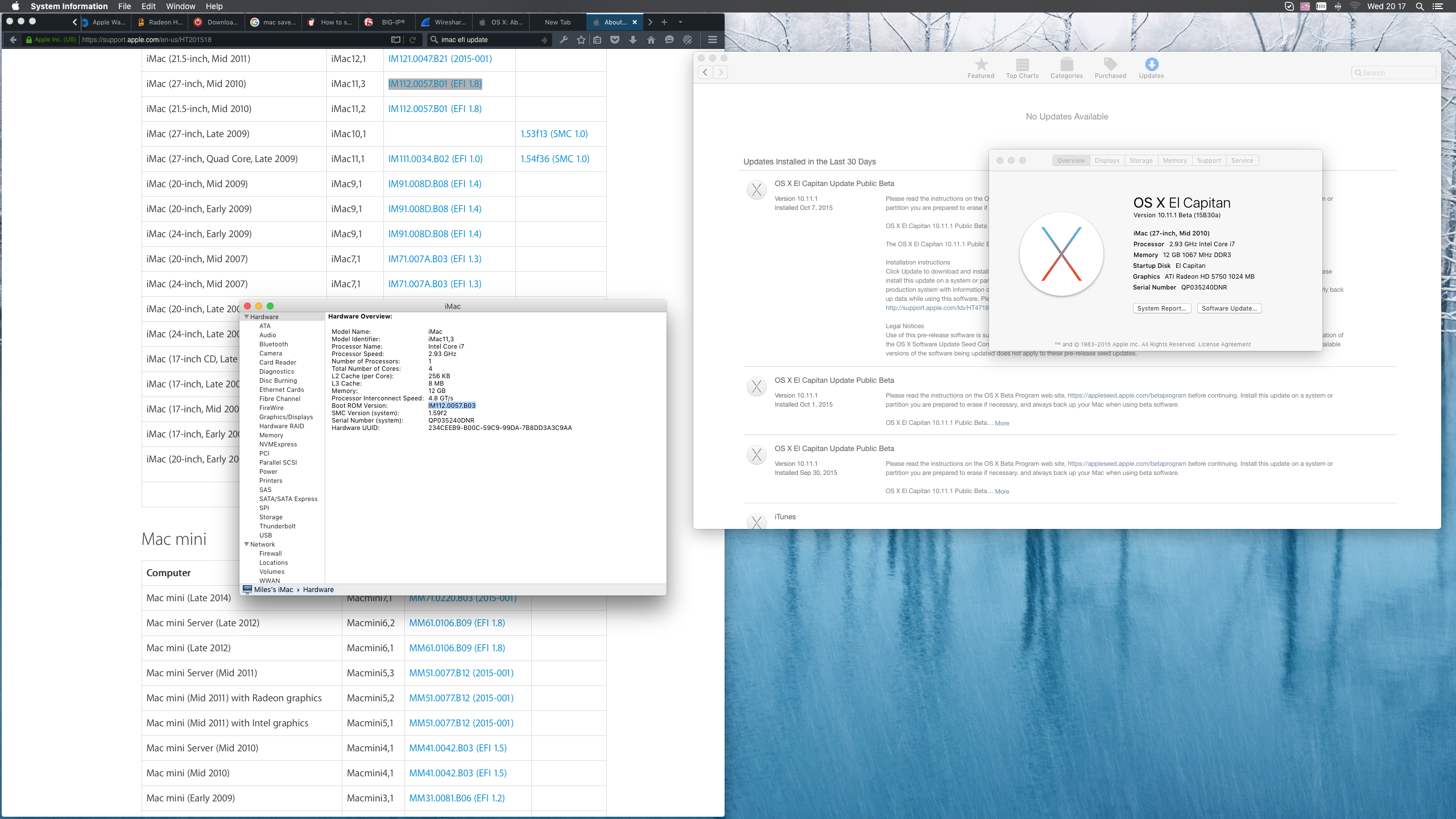Click the Software Update... button
1456x819 pixels.
(1229, 308)
